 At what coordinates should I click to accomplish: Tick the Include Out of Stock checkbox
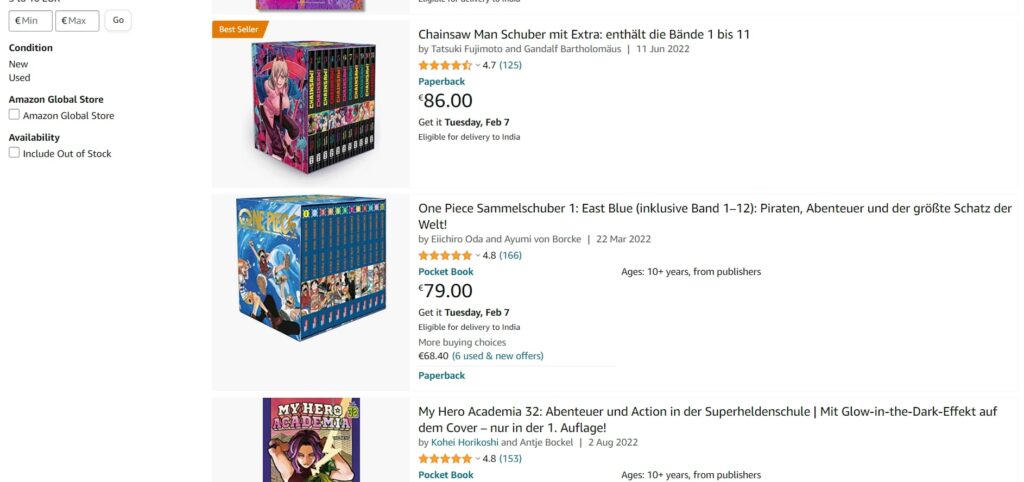[x=14, y=152]
